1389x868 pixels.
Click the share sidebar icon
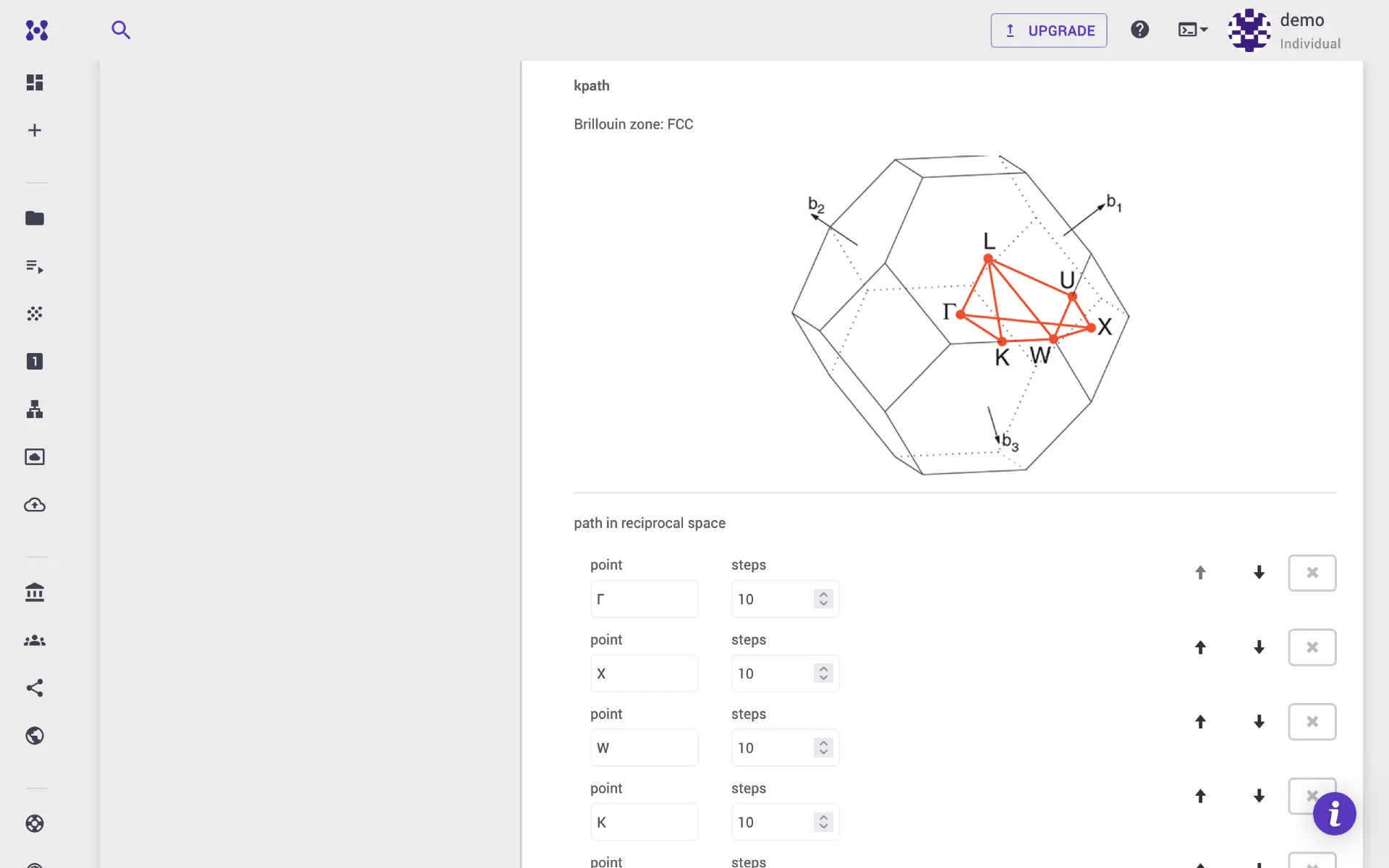point(34,688)
